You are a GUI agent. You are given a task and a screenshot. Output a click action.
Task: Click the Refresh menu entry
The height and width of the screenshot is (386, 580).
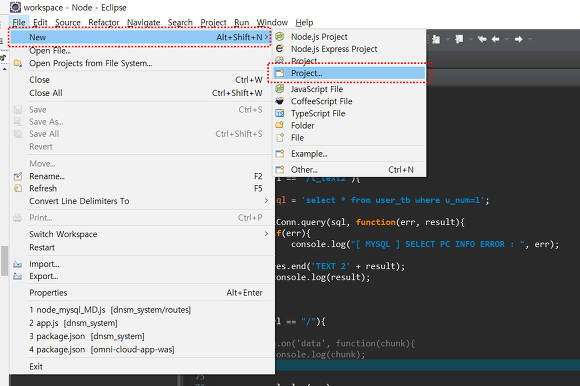point(141,188)
